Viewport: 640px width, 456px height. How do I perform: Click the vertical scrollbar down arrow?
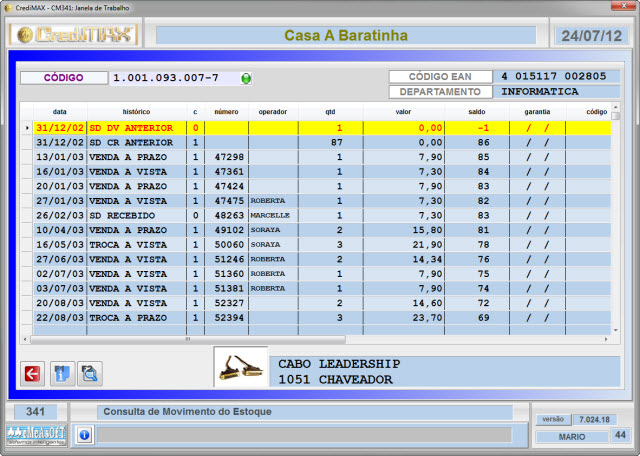tap(616, 328)
